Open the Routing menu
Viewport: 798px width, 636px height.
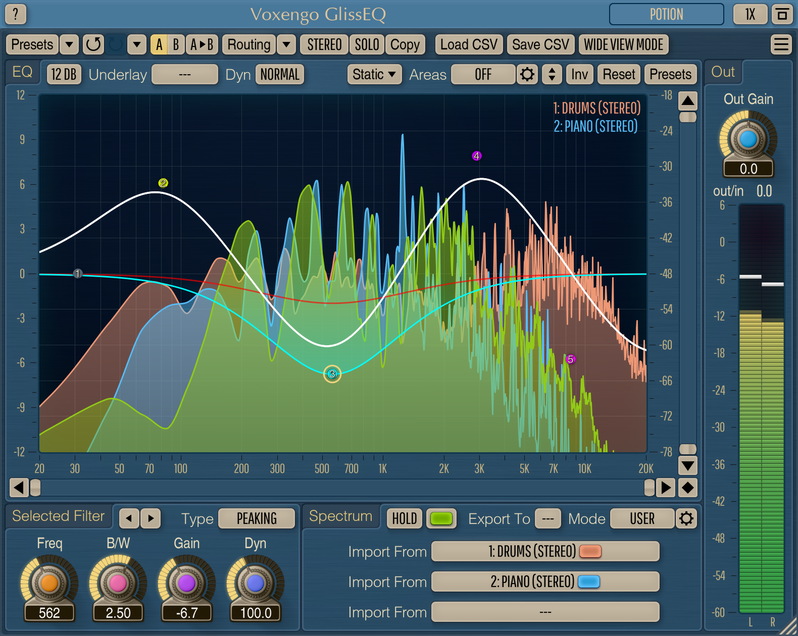coord(249,45)
